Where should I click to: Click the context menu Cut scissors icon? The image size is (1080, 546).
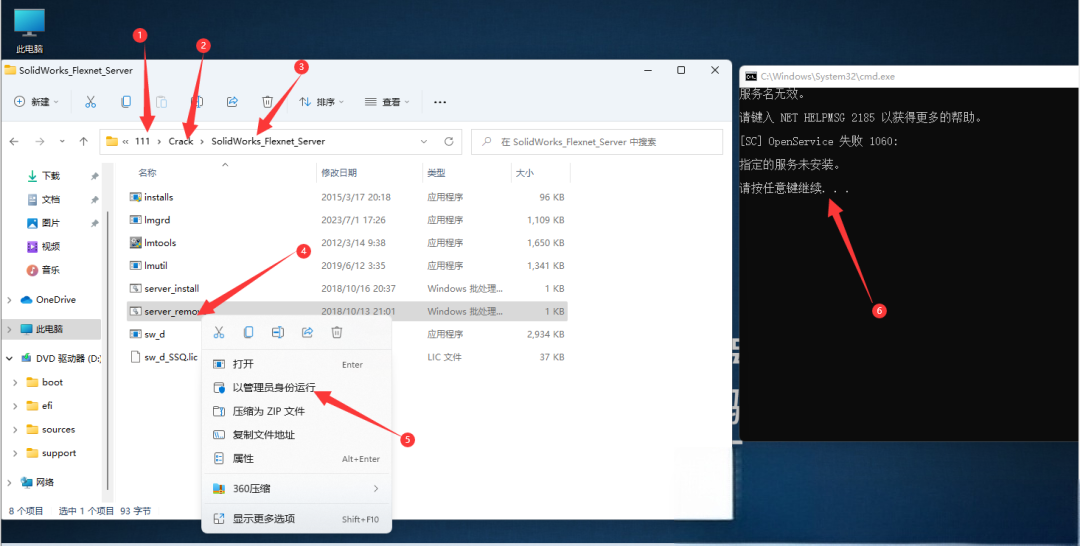coord(219,333)
